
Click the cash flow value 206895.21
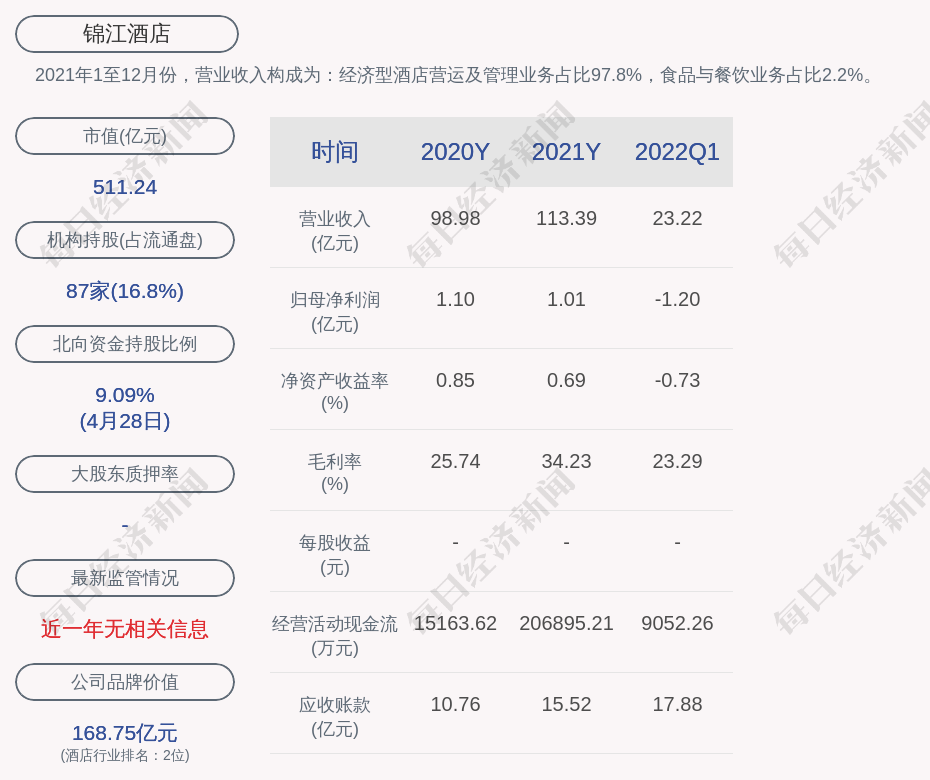566,623
